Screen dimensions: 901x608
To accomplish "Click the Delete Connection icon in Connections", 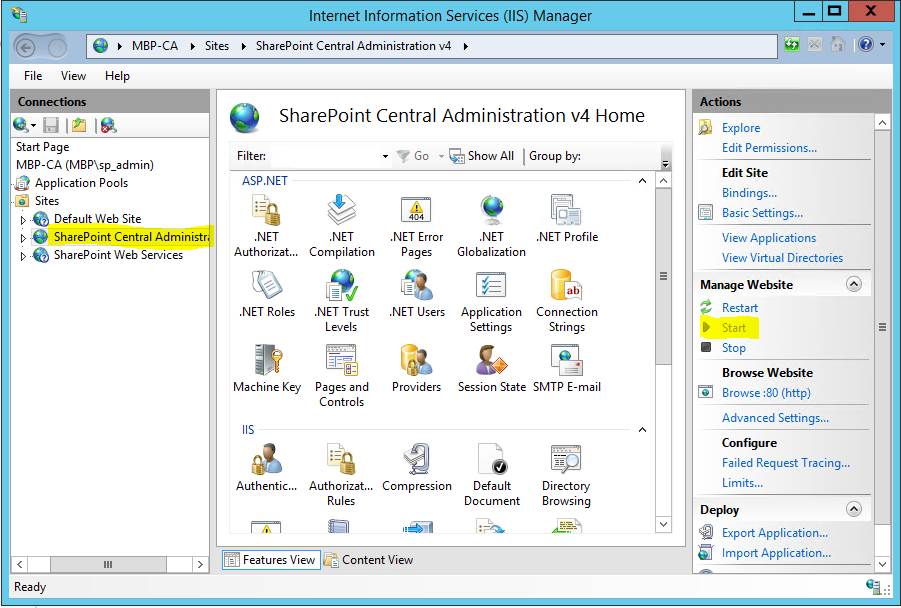I will (x=108, y=125).
